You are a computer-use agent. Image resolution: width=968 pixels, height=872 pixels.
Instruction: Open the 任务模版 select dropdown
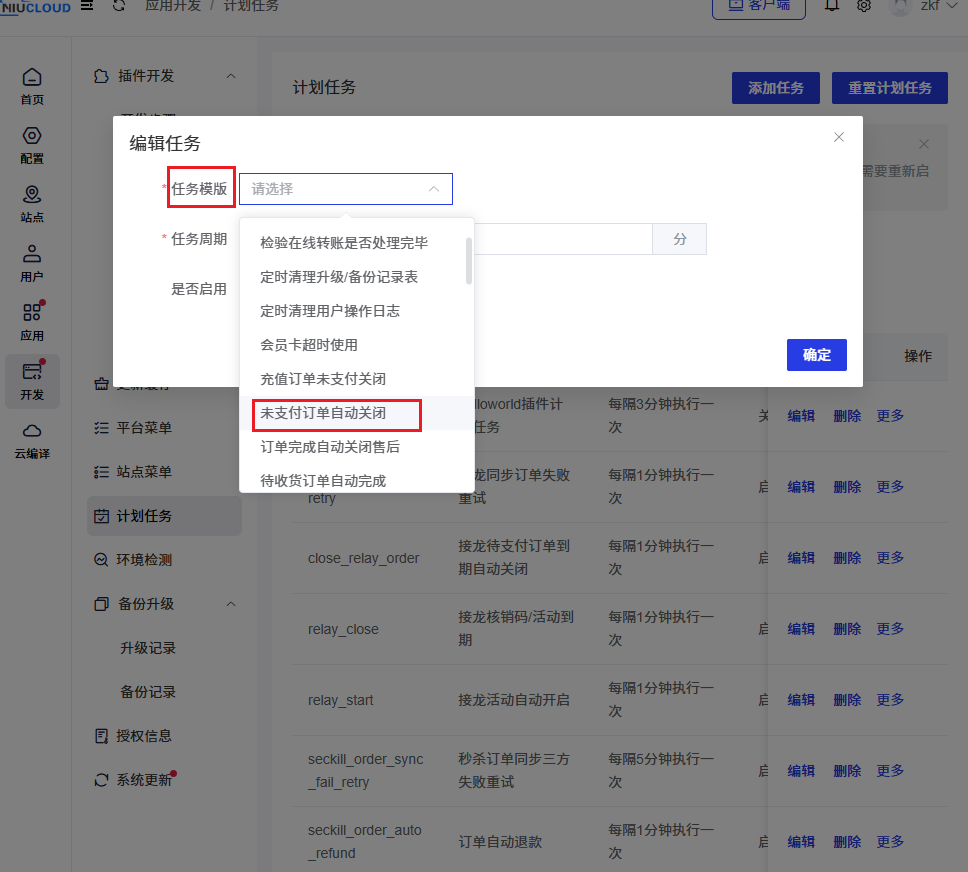pyautogui.click(x=345, y=189)
